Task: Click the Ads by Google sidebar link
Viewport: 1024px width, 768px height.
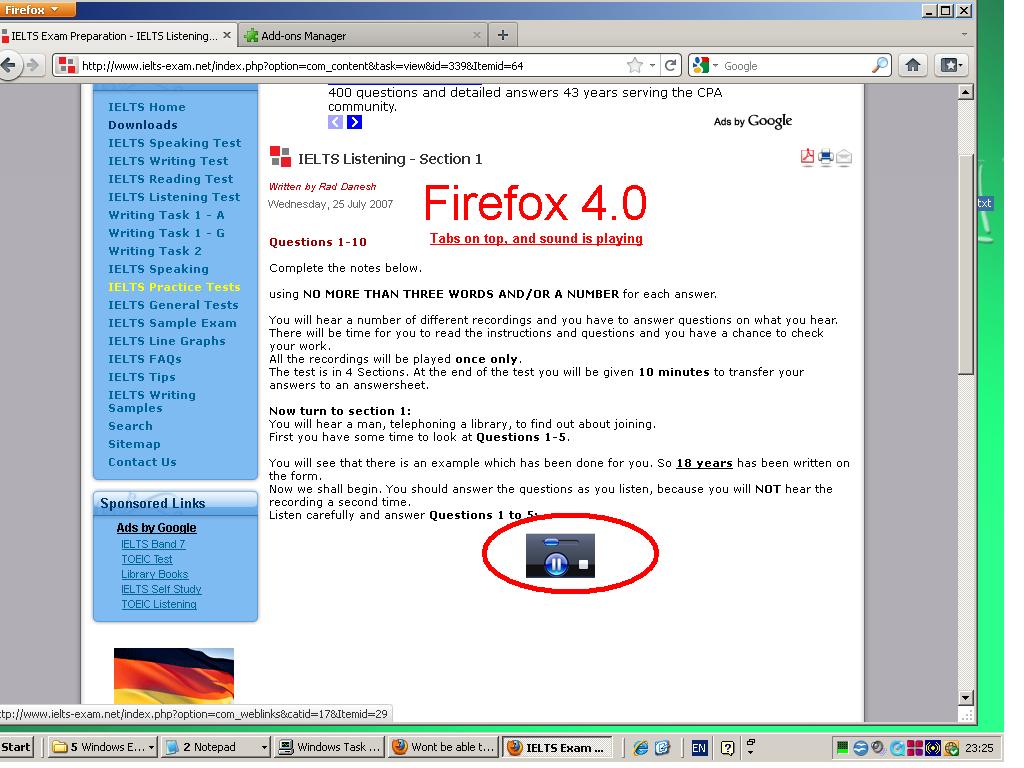Action: 156,528
